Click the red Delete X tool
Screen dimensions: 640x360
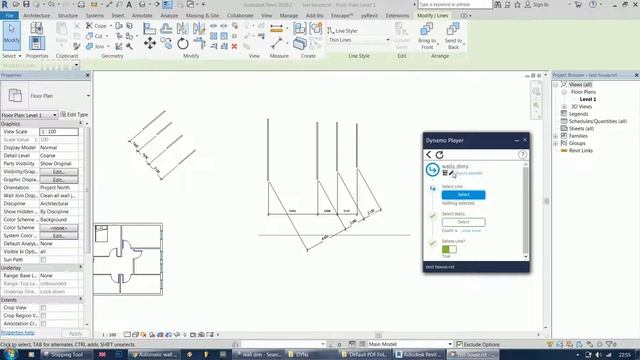tap(234, 47)
